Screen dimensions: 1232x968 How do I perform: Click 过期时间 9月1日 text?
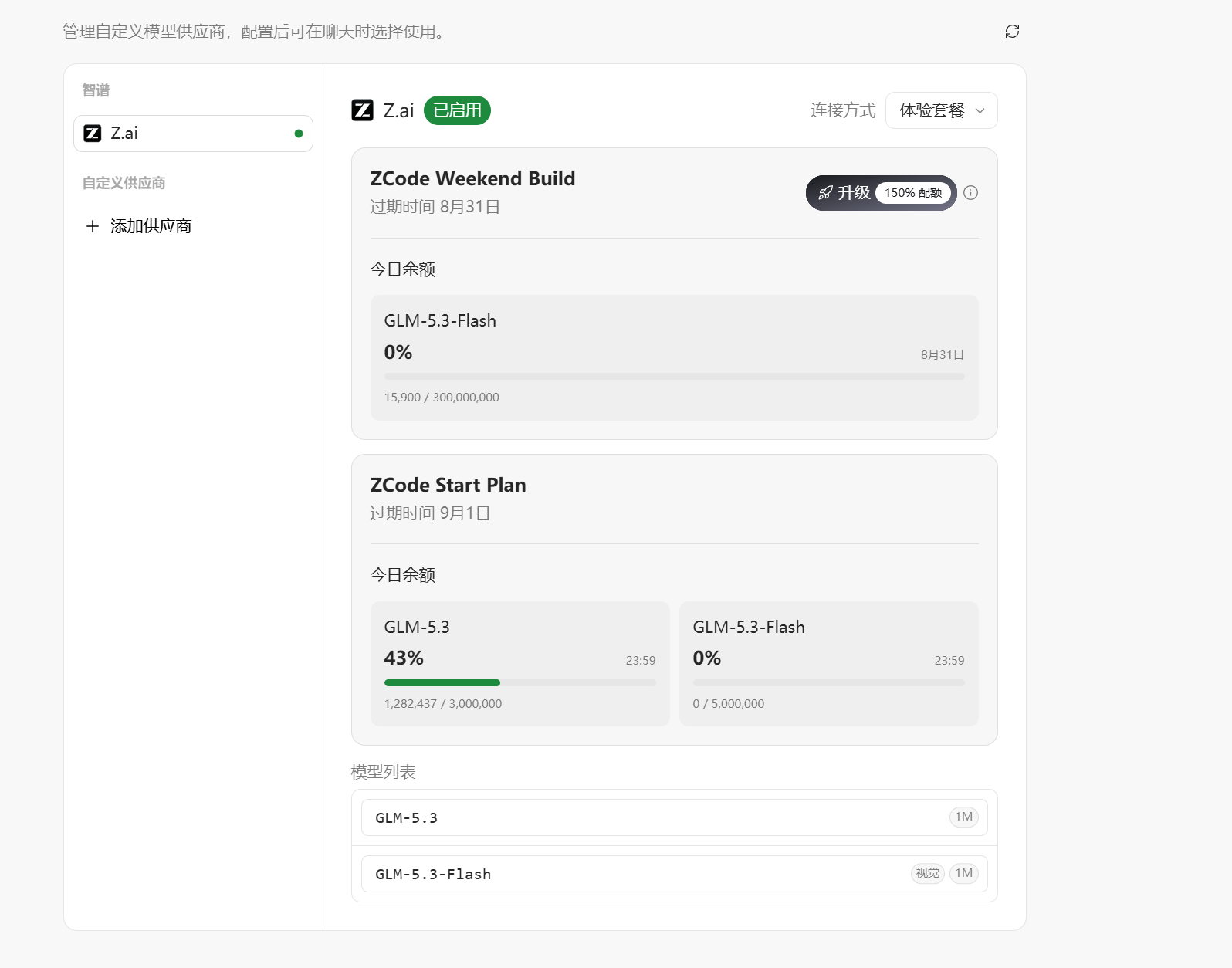click(430, 513)
